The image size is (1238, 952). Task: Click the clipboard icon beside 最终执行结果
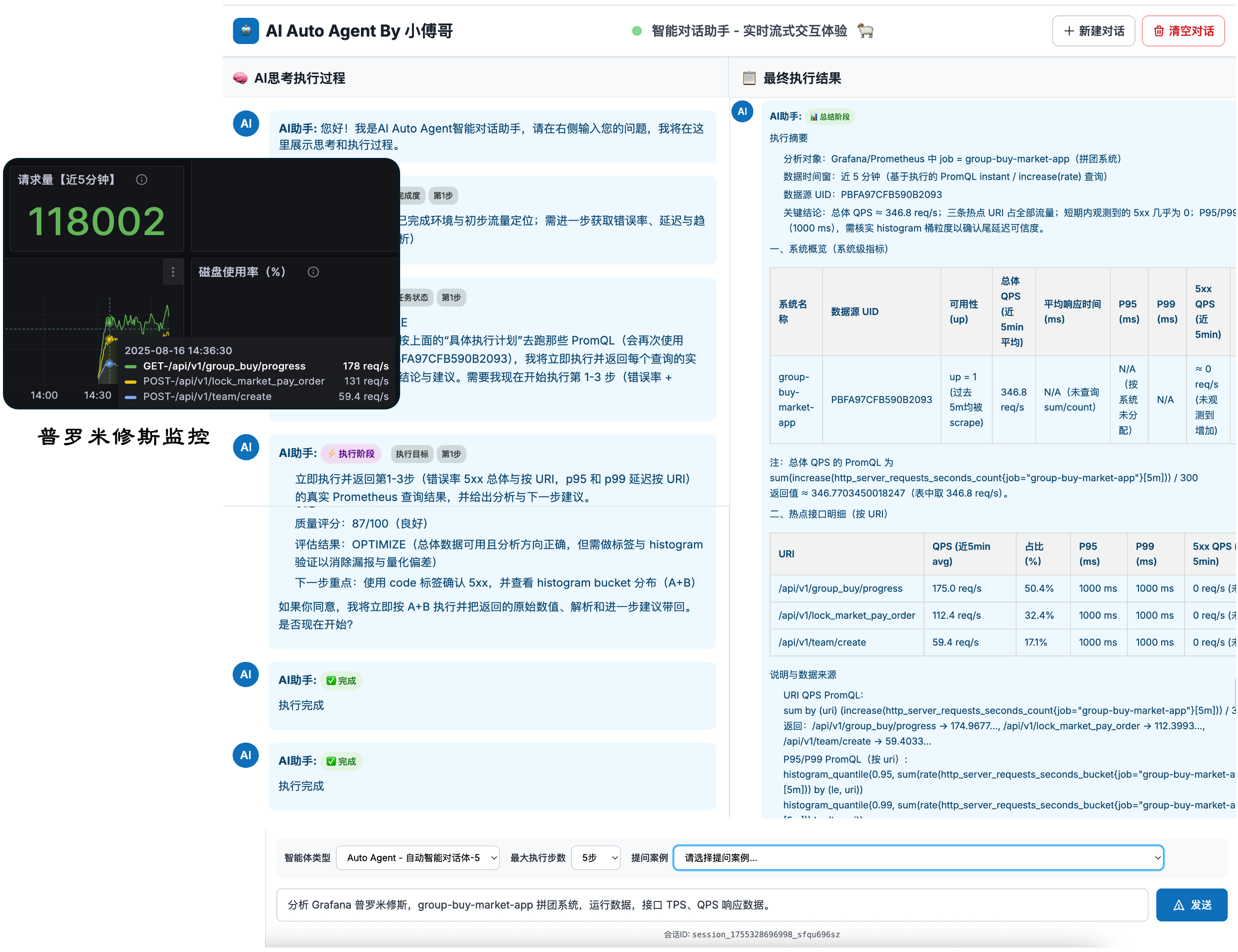click(749, 78)
